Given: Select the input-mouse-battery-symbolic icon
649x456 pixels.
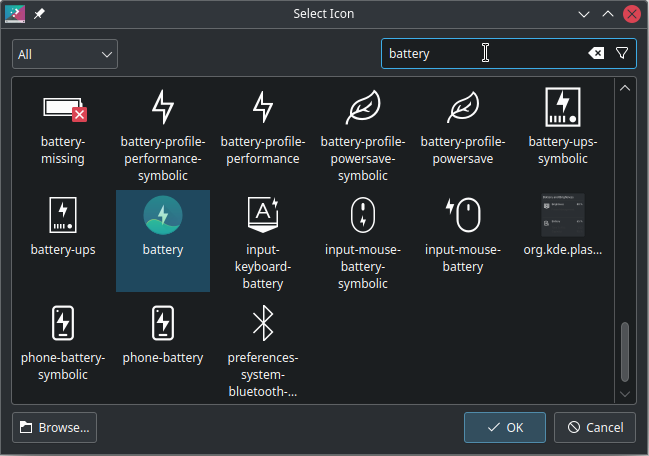Looking at the screenshot, I should click(363, 215).
